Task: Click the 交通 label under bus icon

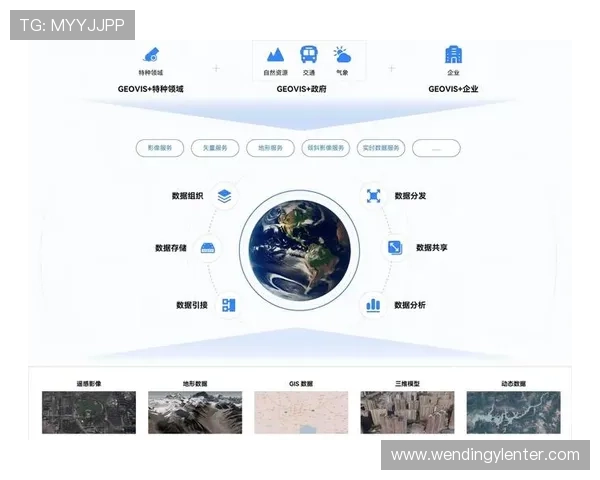Action: pos(309,72)
